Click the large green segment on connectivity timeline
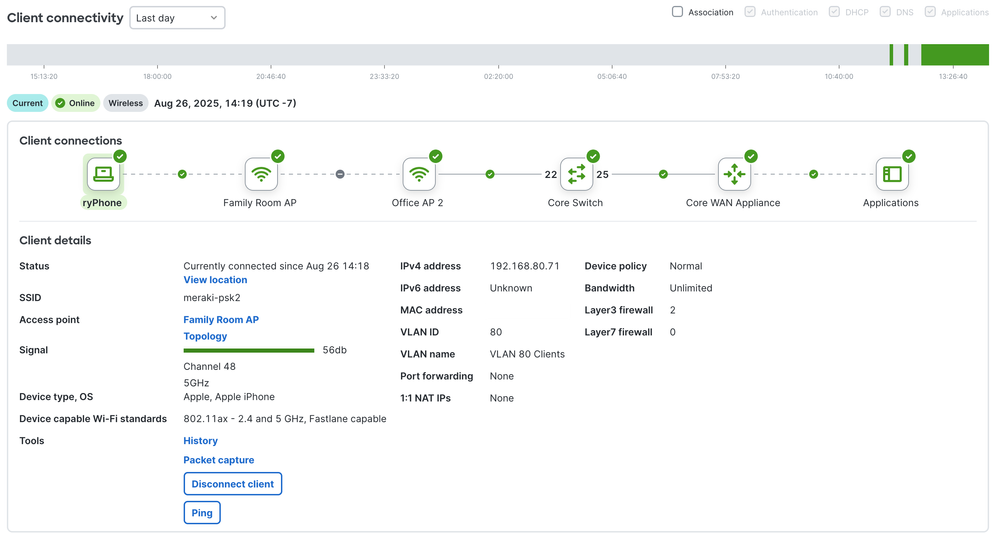The image size is (998, 534). [955, 55]
